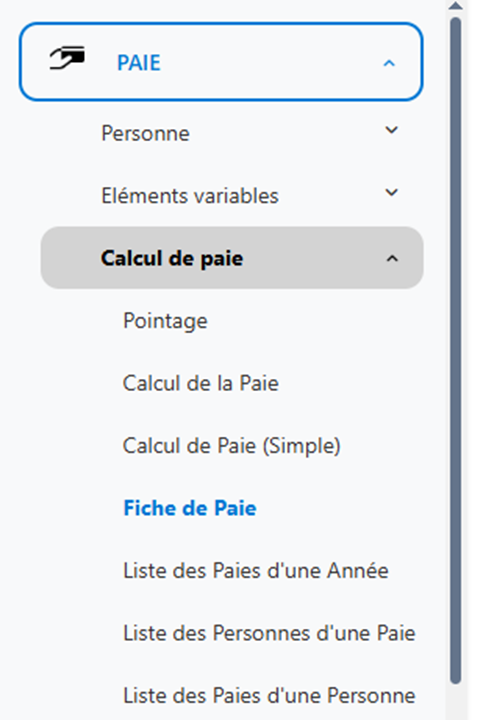Click the scrollbar up arrow at top
This screenshot has width=483, height=720.
coord(455,6)
